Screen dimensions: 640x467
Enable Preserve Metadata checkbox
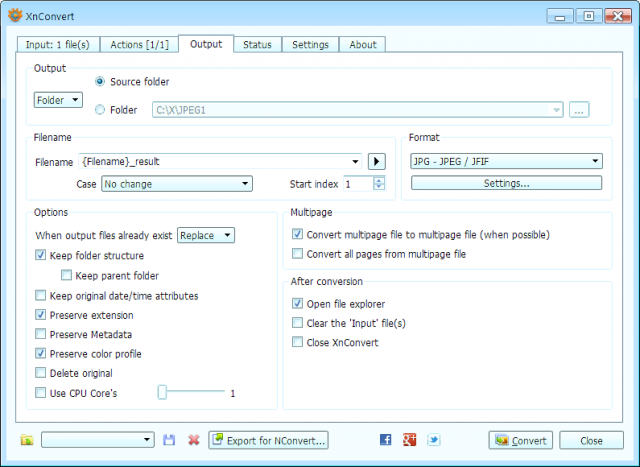(x=40, y=334)
